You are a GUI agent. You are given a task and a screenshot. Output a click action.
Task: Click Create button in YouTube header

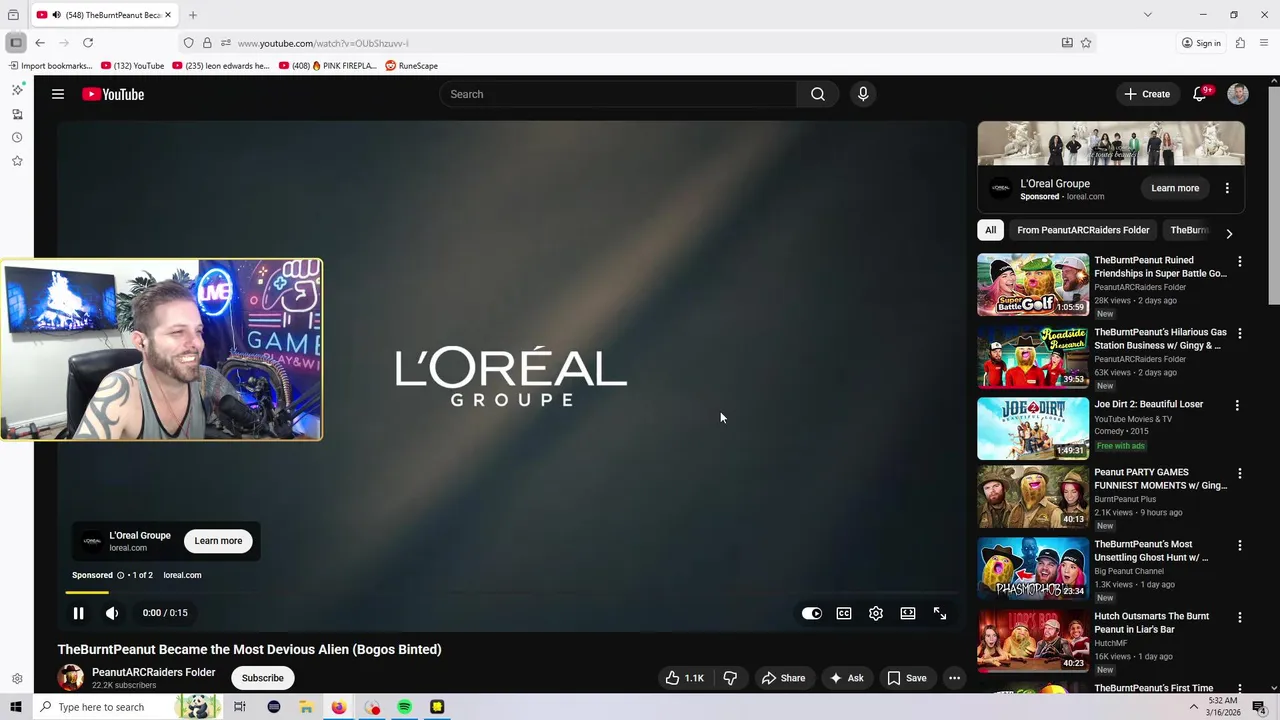1147,94
